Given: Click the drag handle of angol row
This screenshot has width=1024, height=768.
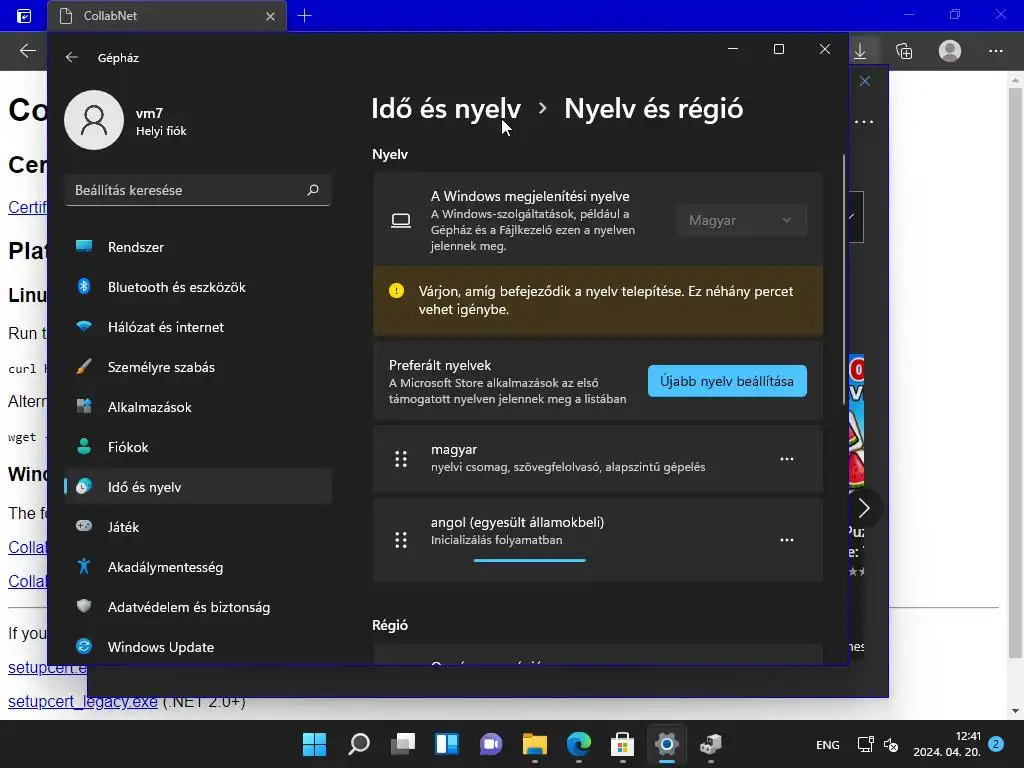Looking at the screenshot, I should [x=401, y=540].
